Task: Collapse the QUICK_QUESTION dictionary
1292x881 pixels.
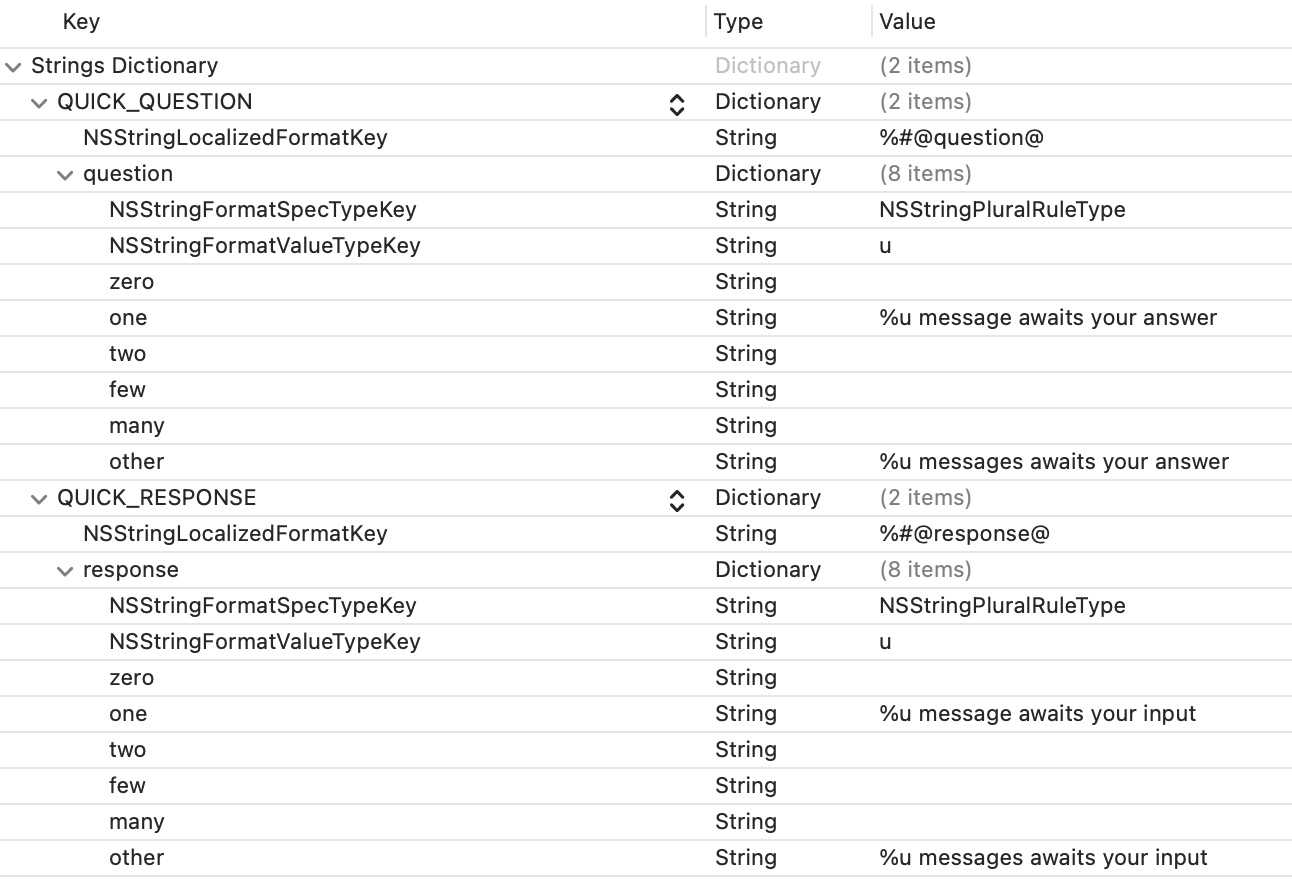Action: (x=39, y=102)
